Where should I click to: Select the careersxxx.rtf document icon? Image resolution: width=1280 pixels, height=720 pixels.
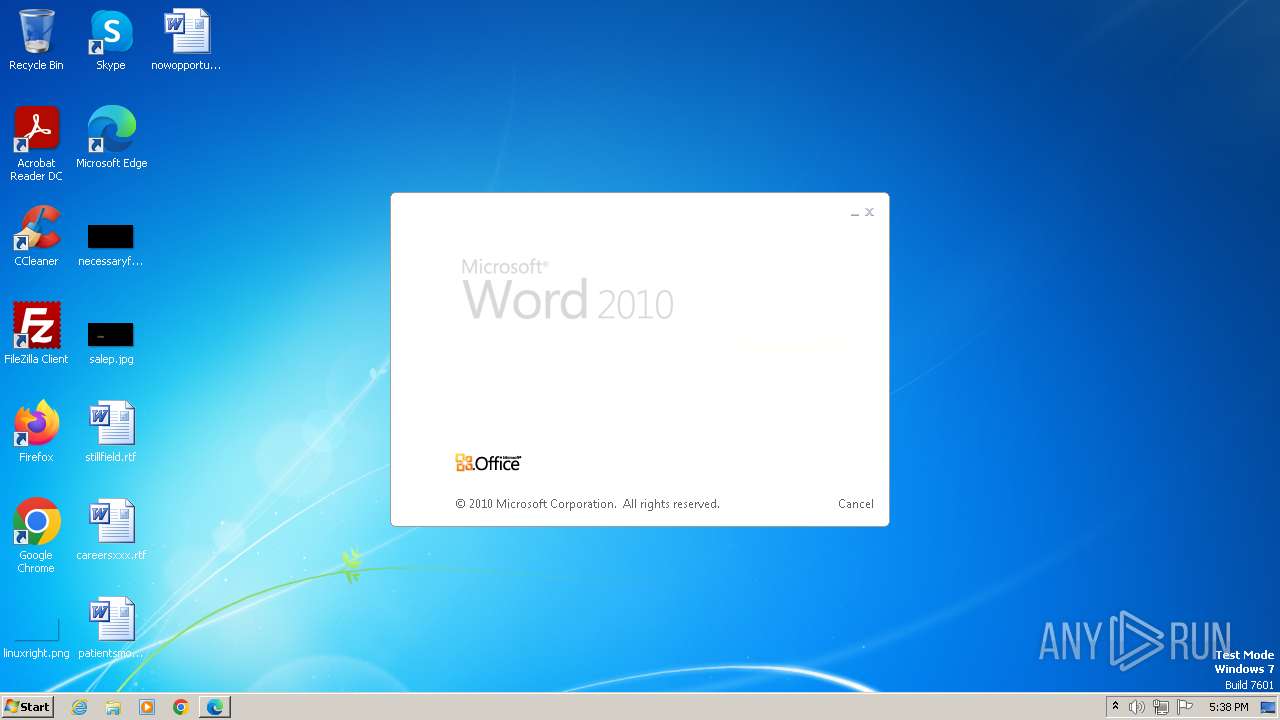pyautogui.click(x=111, y=530)
